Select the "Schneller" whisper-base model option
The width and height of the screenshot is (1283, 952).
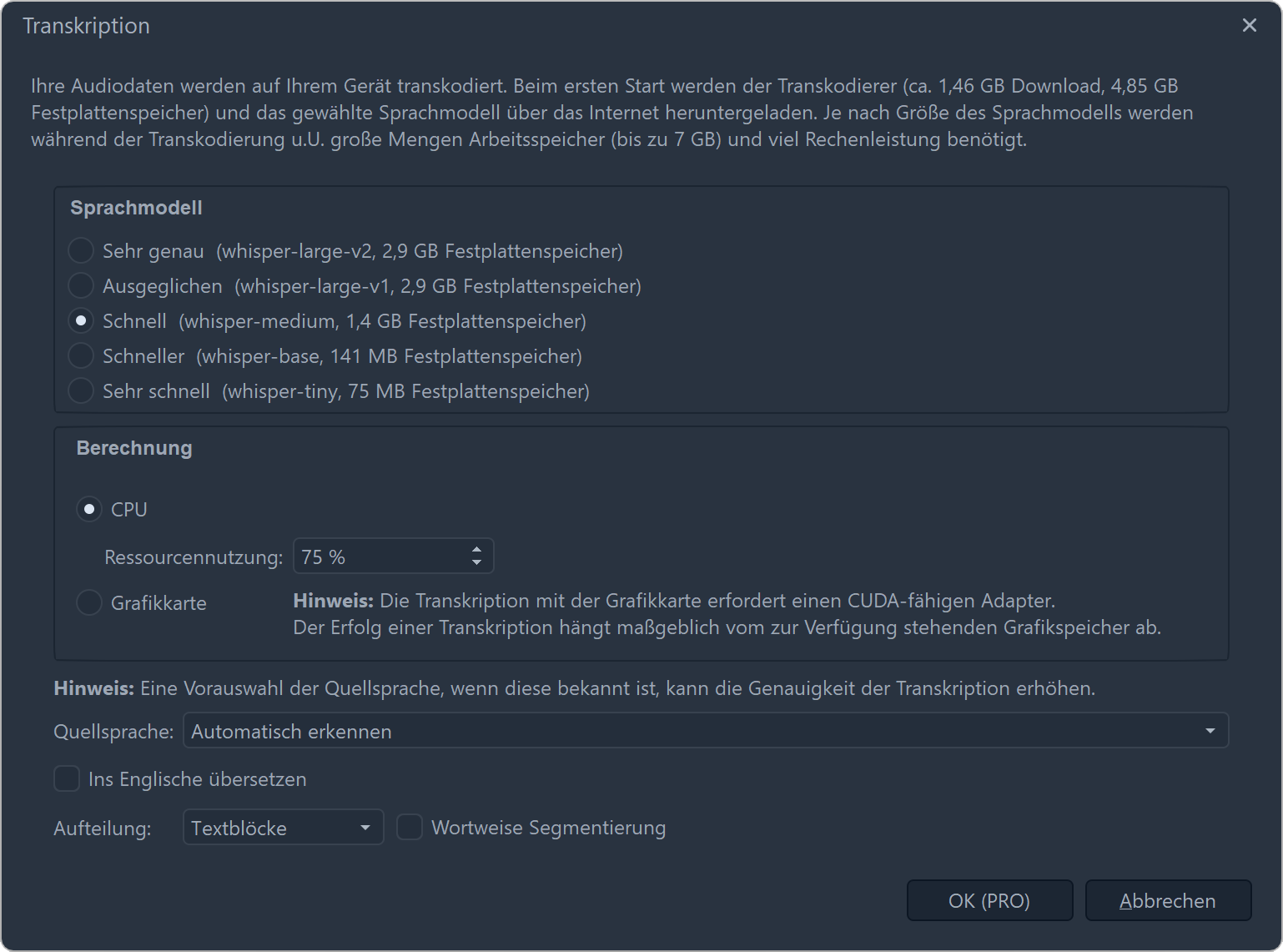81,355
